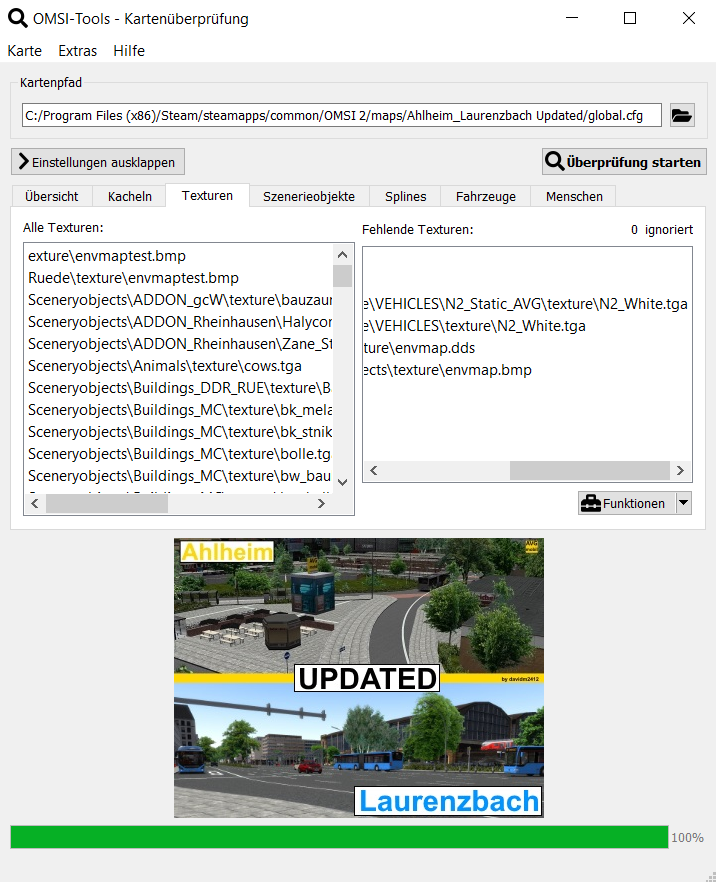Viewport: 716px width, 882px height.
Task: Click the OMSI-Tools magnifier icon in title bar
Action: tap(17, 18)
